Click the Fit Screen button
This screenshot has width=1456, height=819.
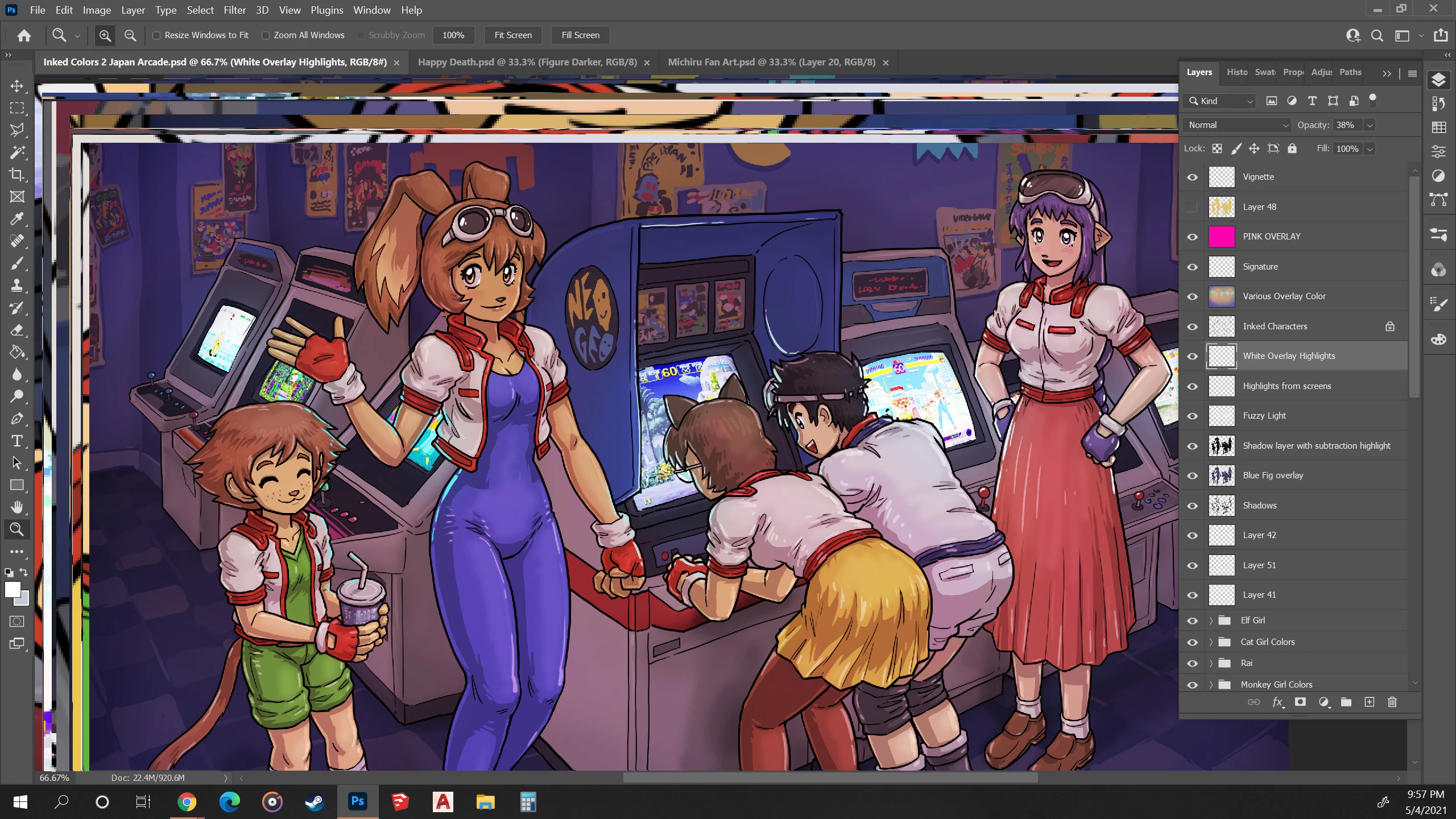pos(512,35)
